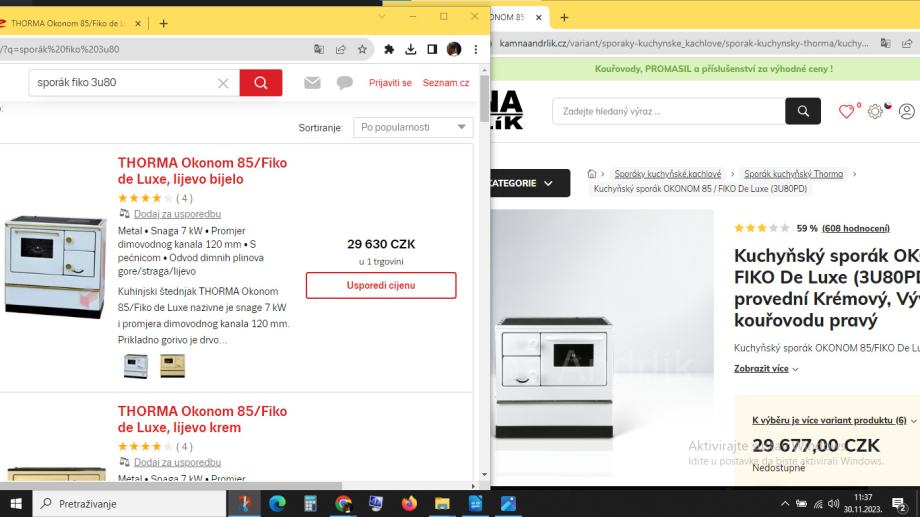920x517 pixels.
Task: Open the 608 hodnocení reviews link
Action: click(x=856, y=228)
